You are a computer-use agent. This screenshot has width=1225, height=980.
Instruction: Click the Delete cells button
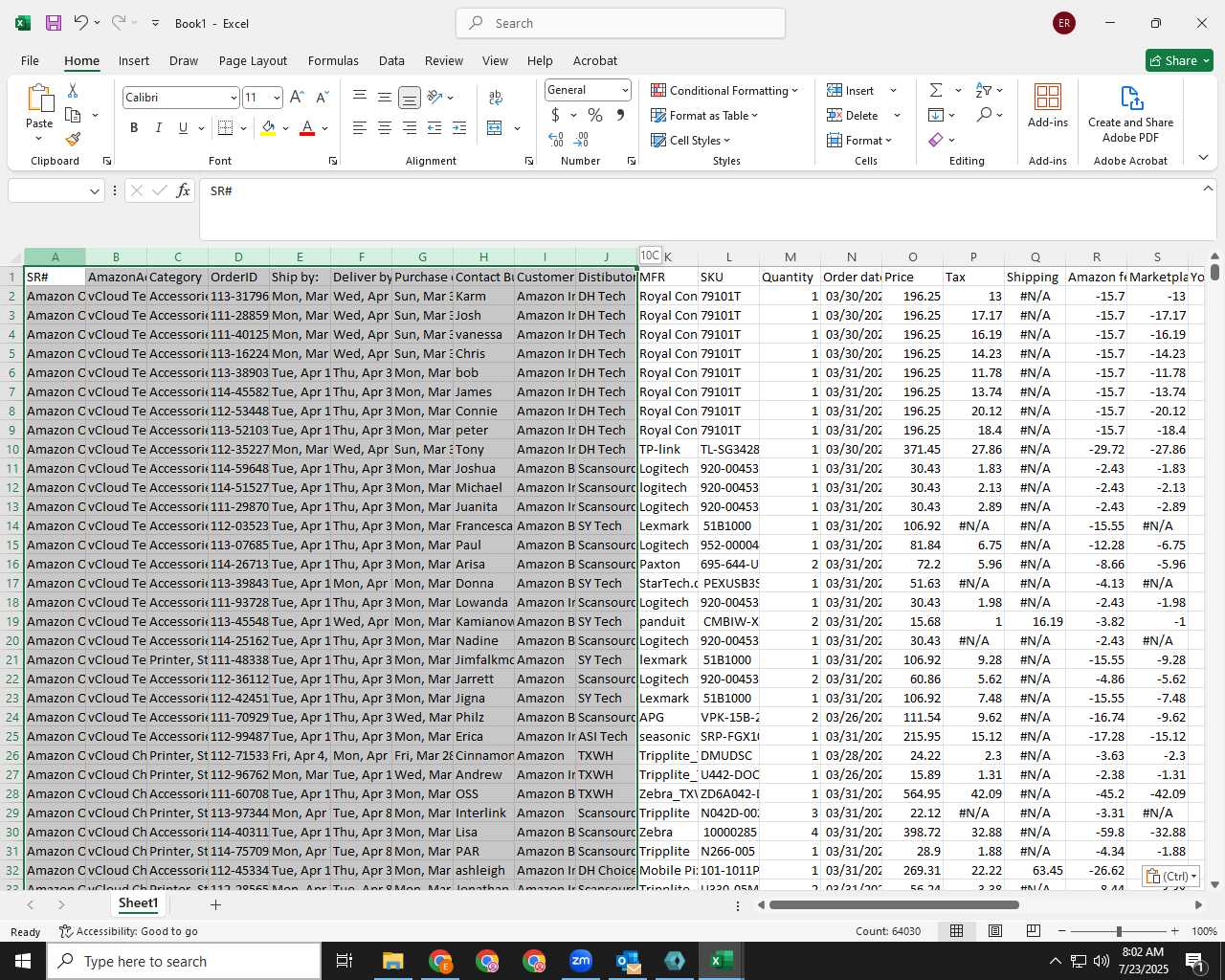click(854, 115)
